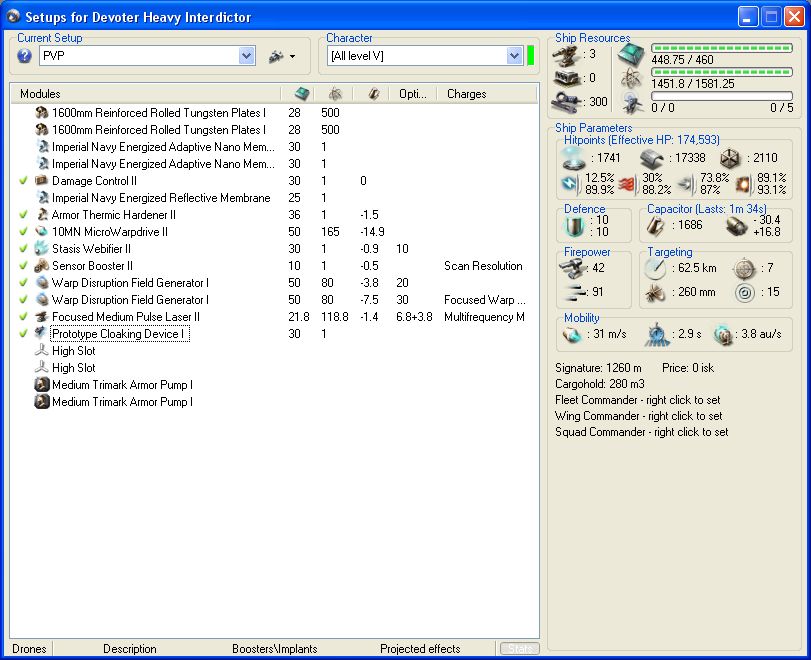Switch to the Drones tab
This screenshot has height=660, width=811.
click(x=29, y=649)
